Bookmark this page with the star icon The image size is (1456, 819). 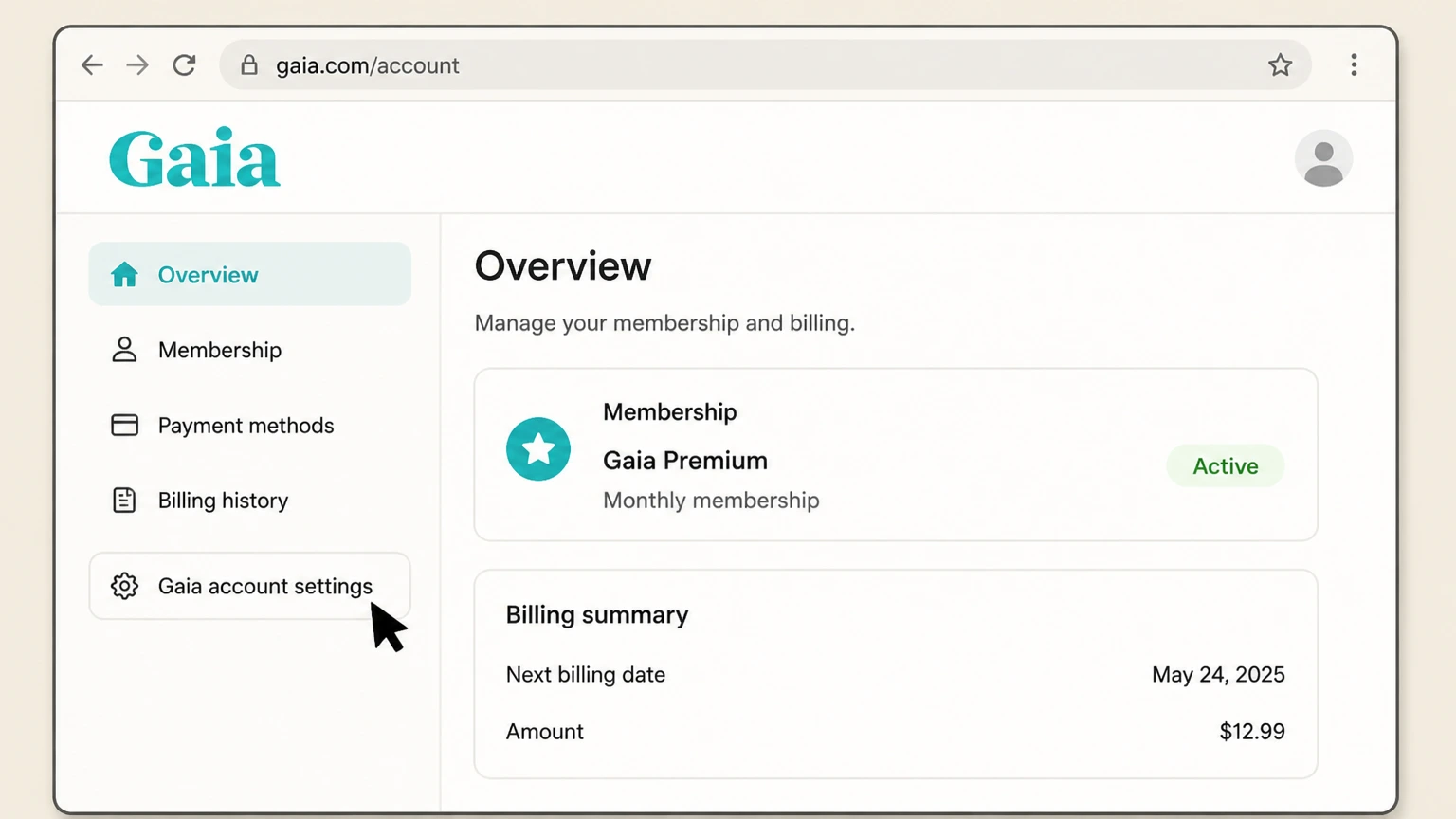[1280, 64]
